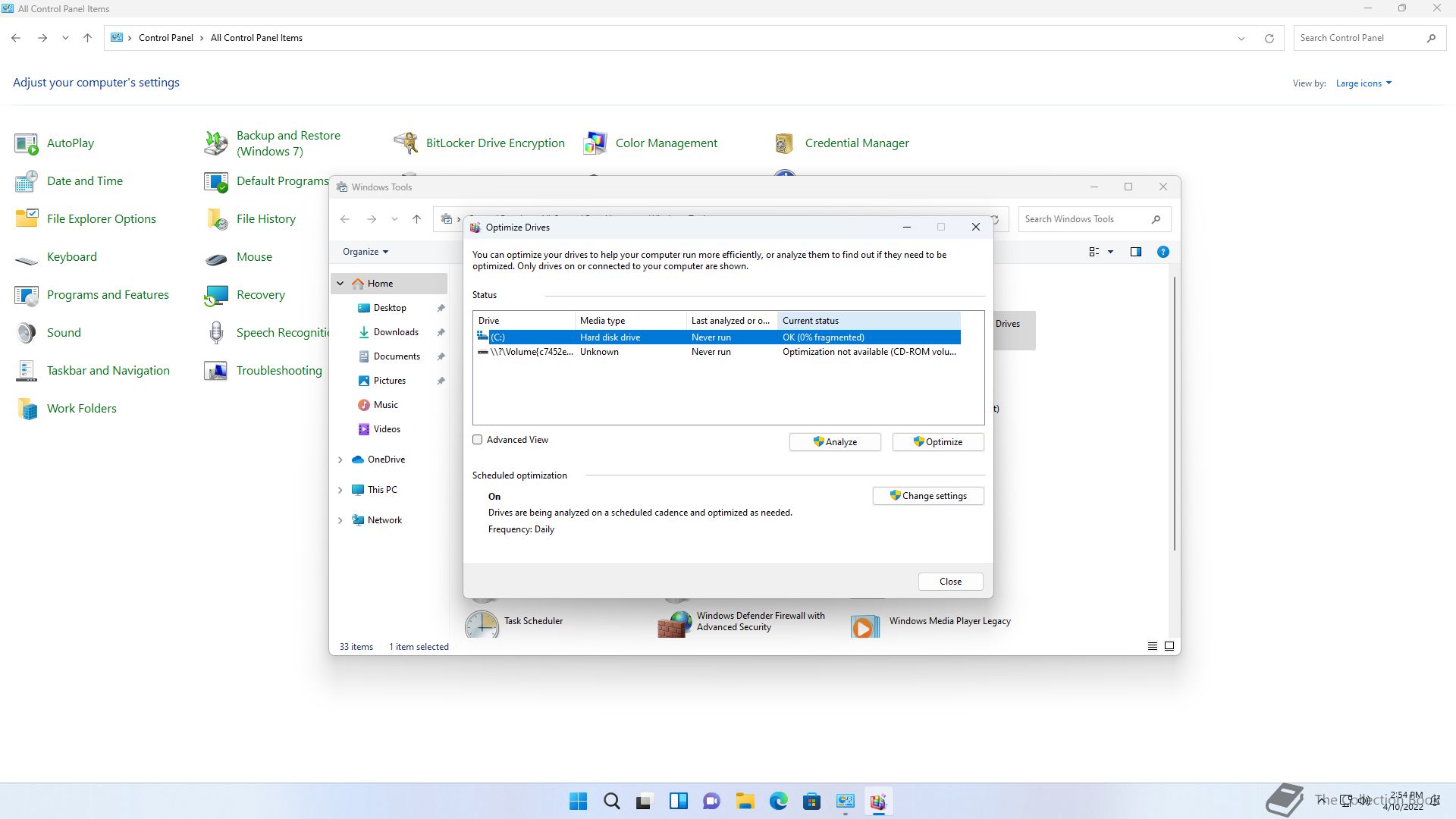Open Sound settings item
This screenshot has height=819, width=1456.
click(48, 333)
